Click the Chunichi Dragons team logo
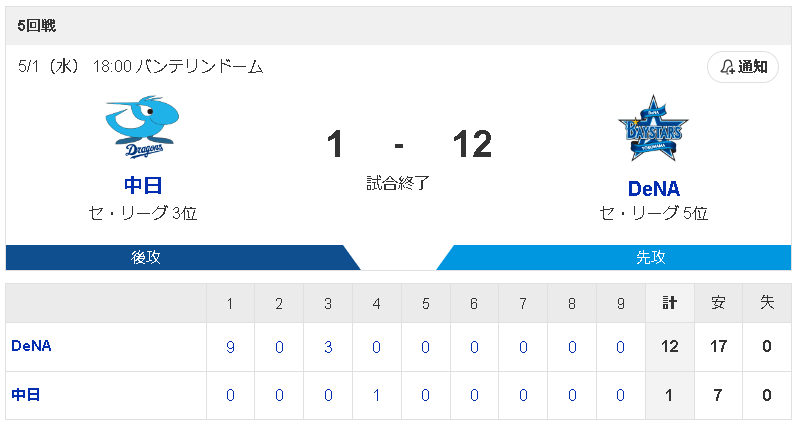Screen dimensions: 797x427 pos(142,127)
